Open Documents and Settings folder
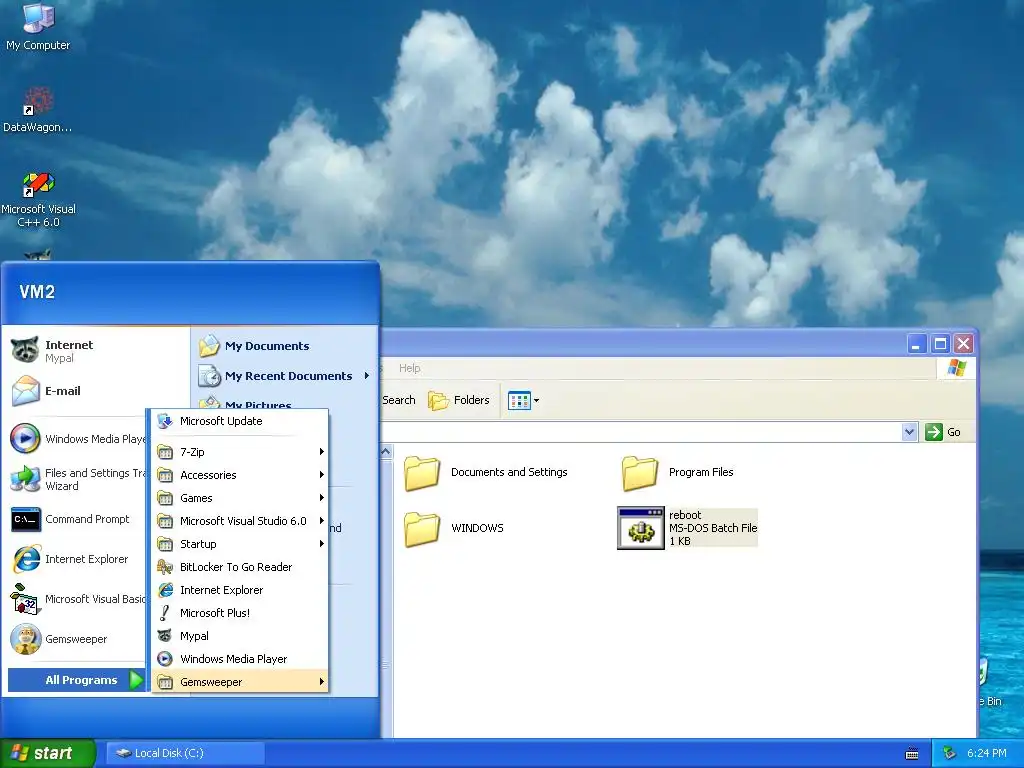The width and height of the screenshot is (1024, 768). point(486,473)
